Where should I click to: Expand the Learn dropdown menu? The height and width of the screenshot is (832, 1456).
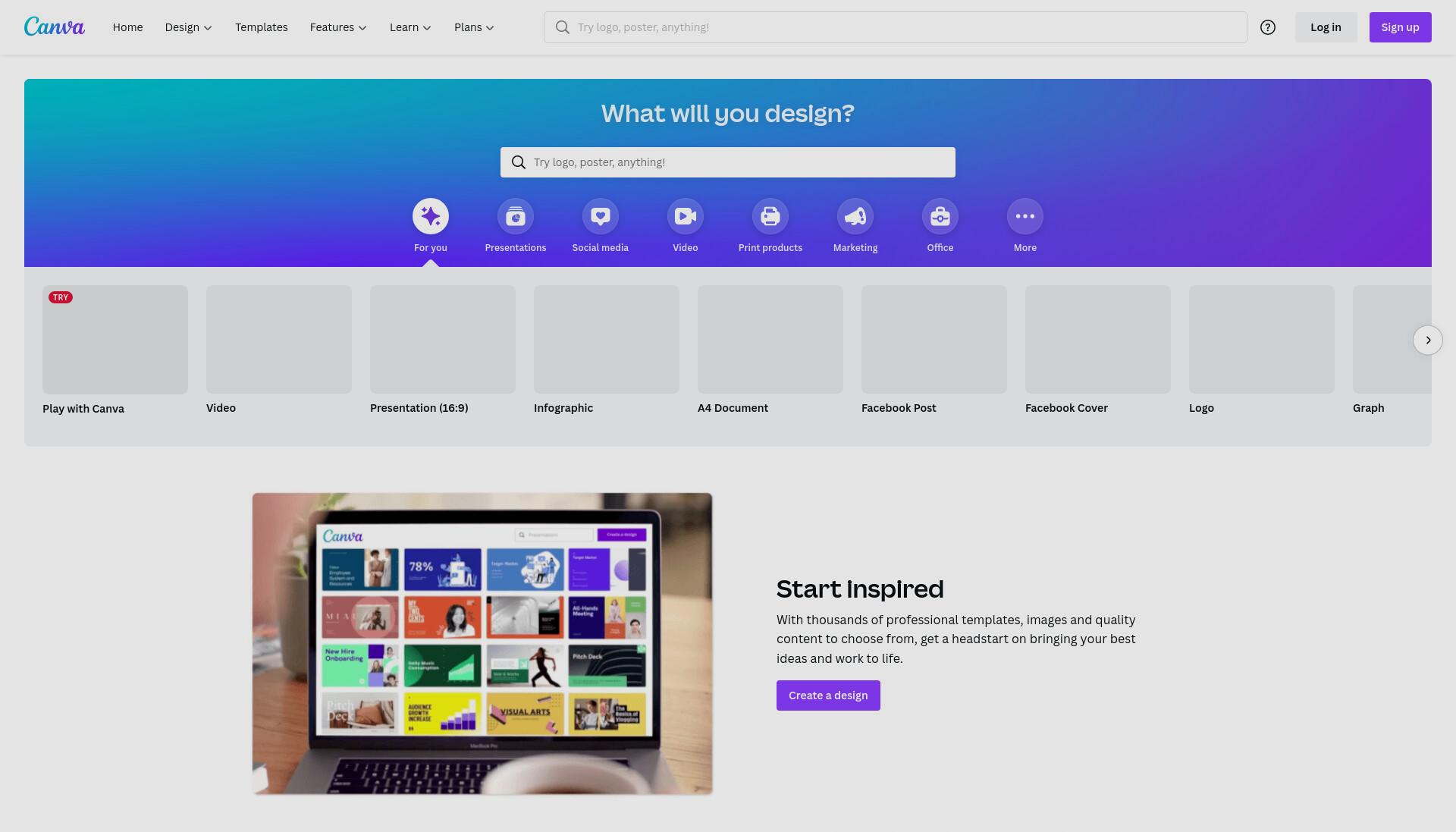[x=410, y=27]
